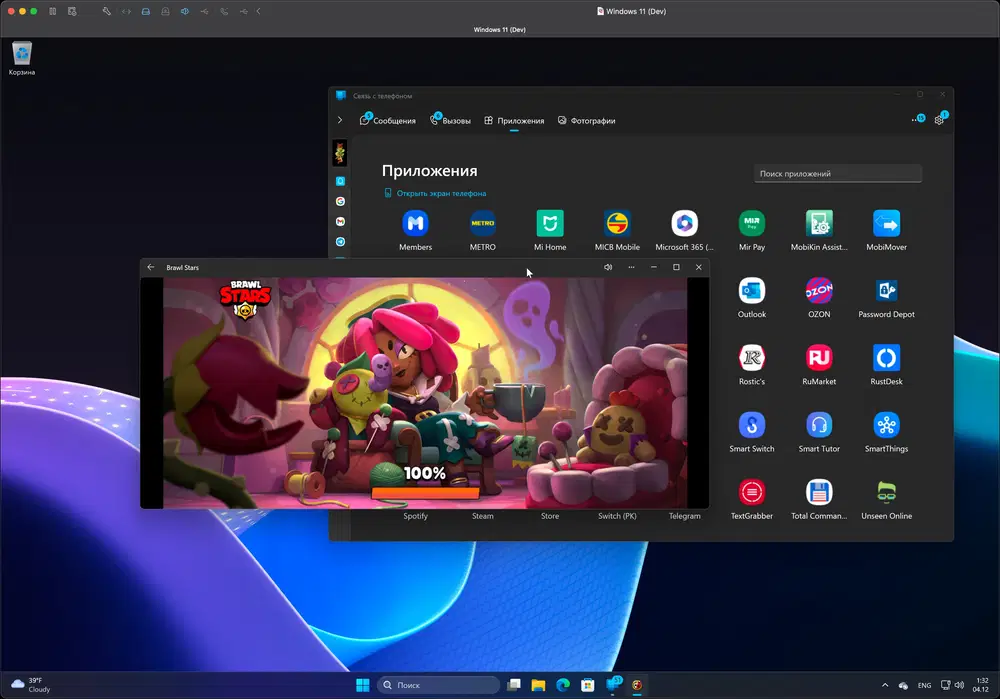Expand the Phone Link sidebar chevron
Screen dimensions: 1000x699
(x=340, y=120)
